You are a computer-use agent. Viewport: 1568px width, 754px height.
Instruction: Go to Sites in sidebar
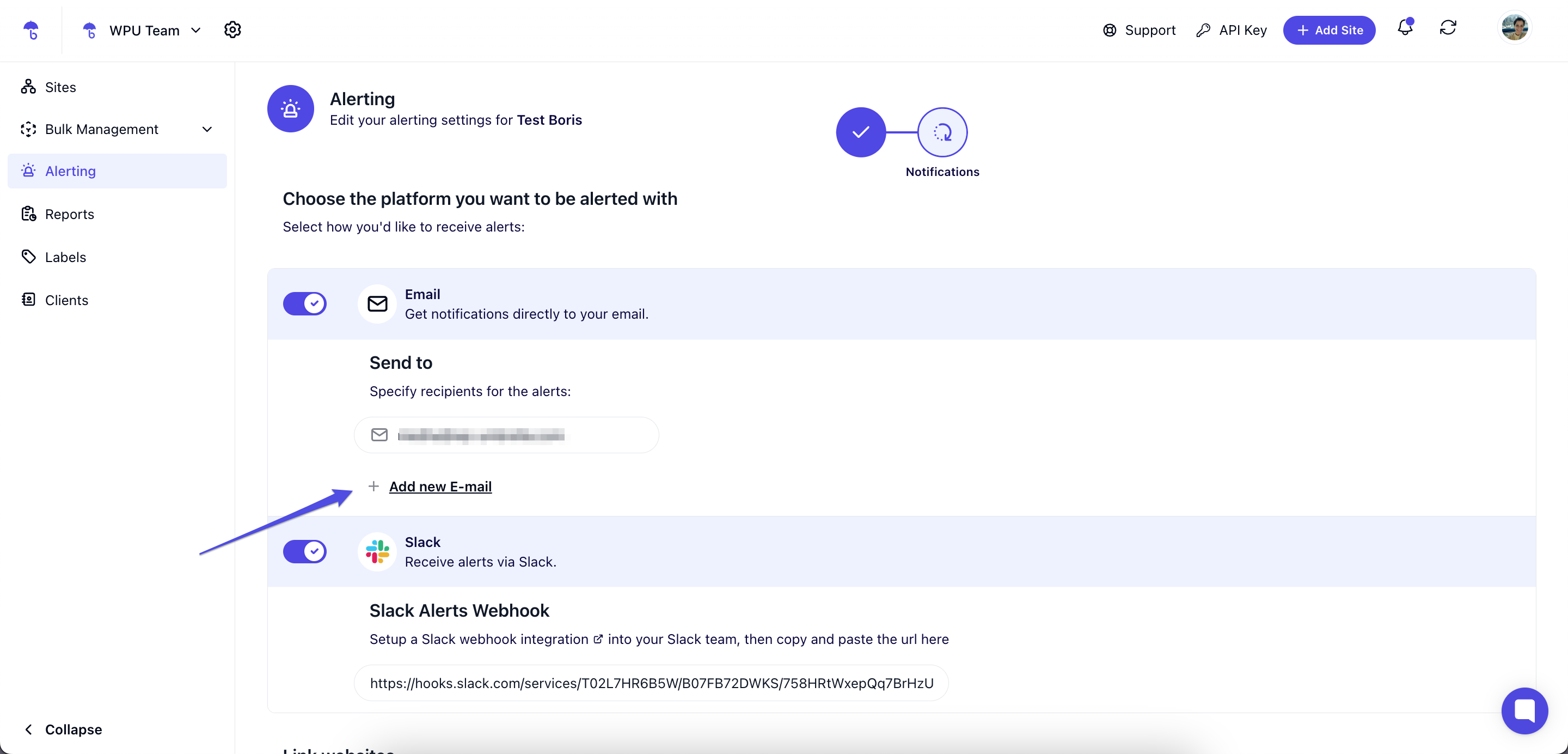117,87
